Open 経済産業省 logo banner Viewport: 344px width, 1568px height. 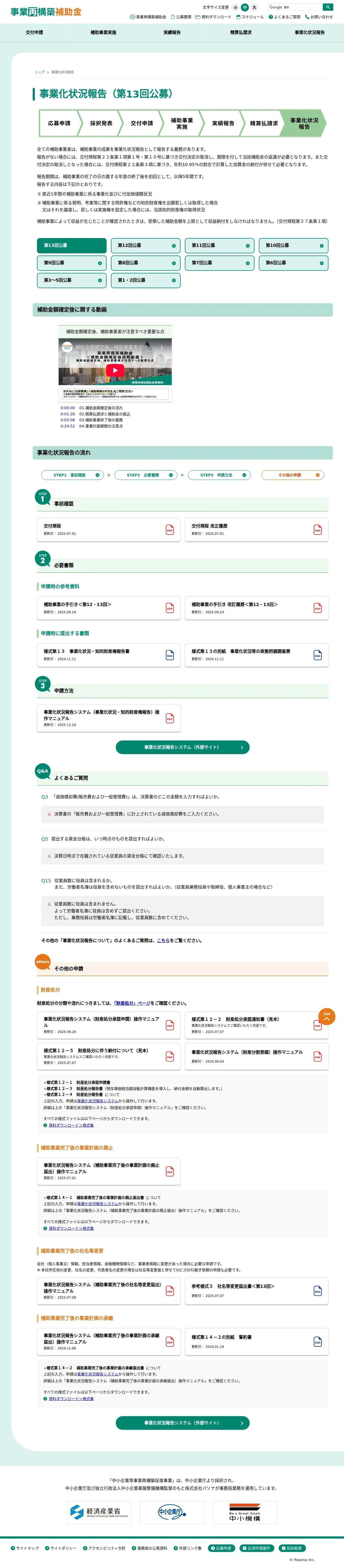[x=99, y=1512]
